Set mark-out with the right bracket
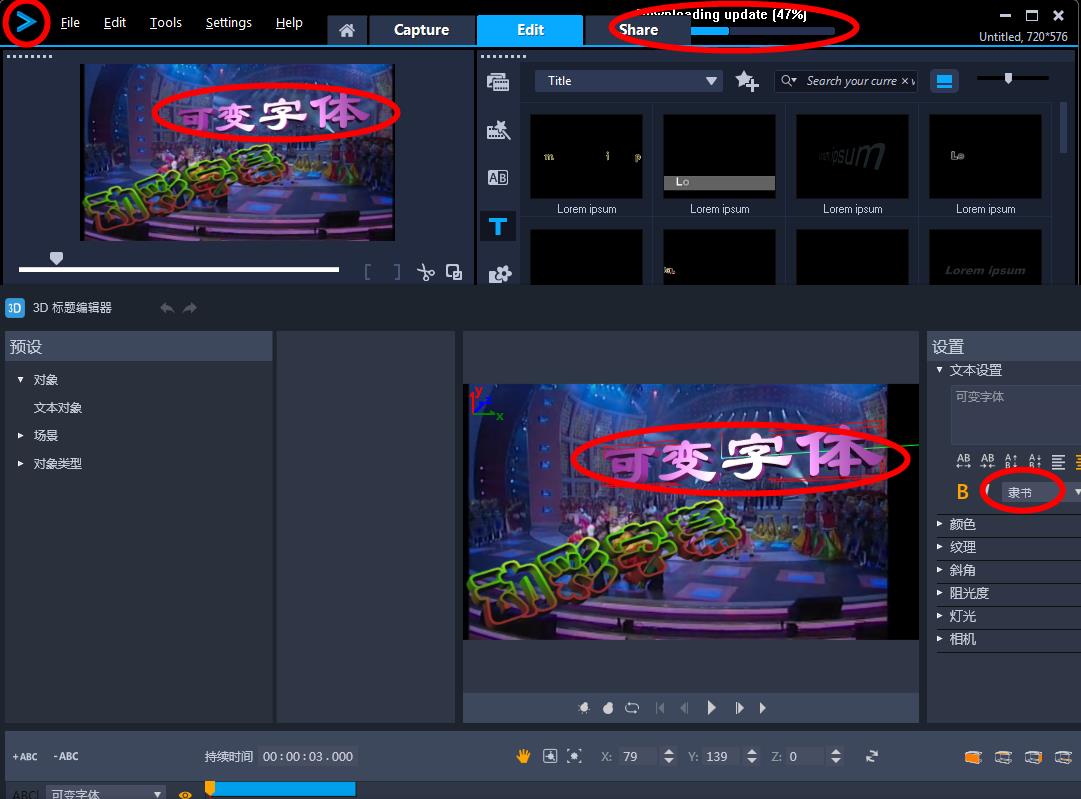The height and width of the screenshot is (799, 1081). click(x=397, y=272)
